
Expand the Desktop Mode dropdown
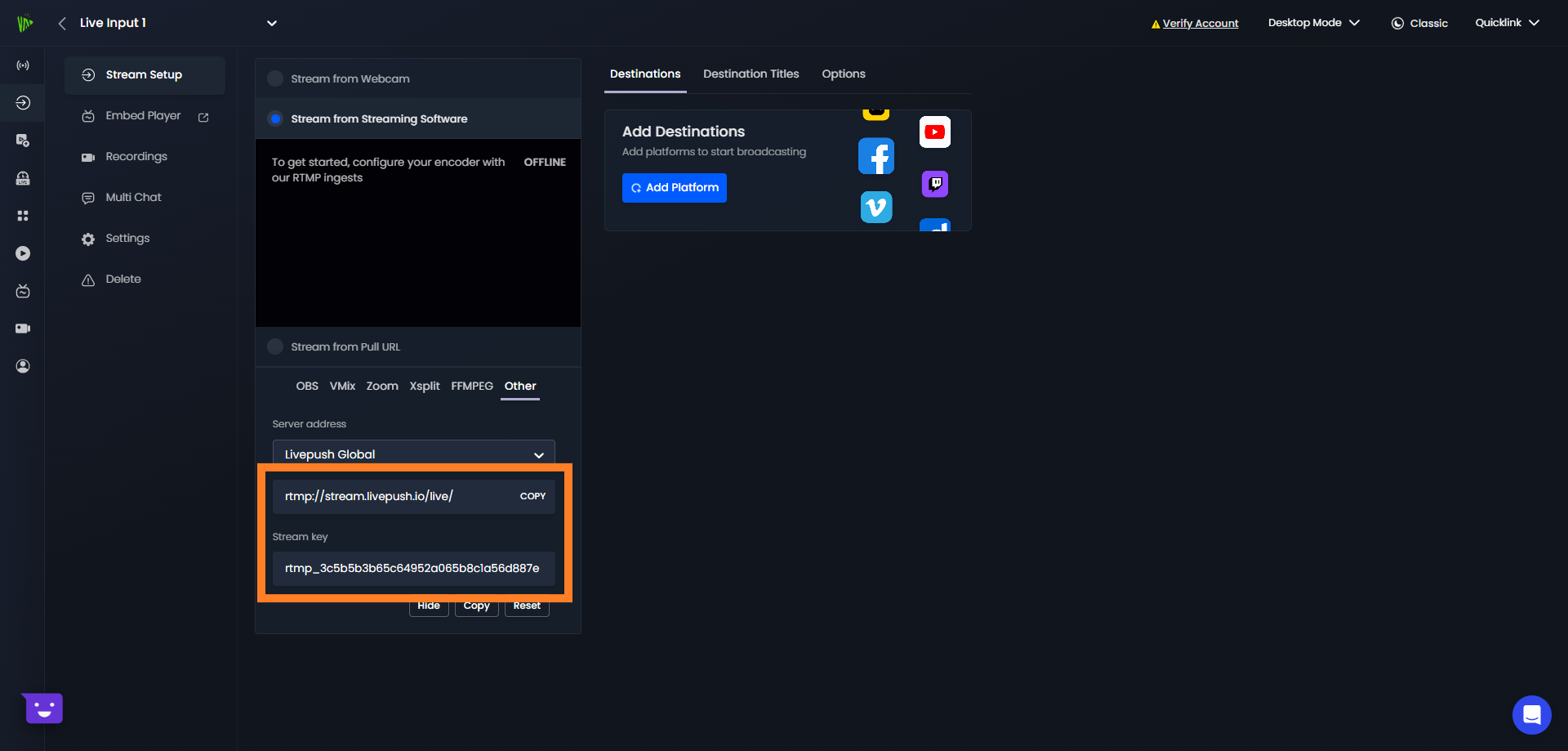click(x=1313, y=23)
